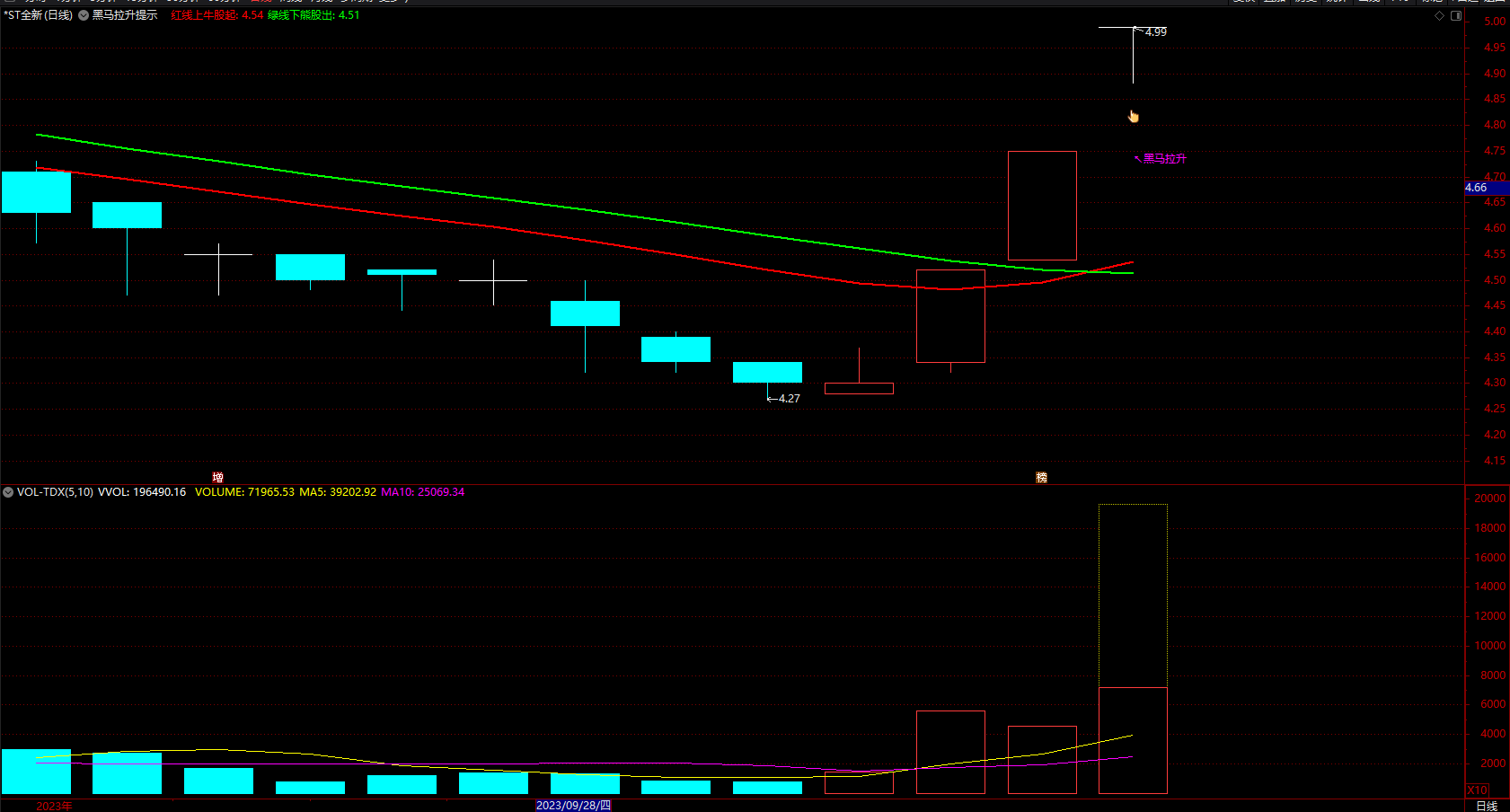The image size is (1510, 812).
Task: Click the MA5: 39202.92 value
Action: coord(338,492)
